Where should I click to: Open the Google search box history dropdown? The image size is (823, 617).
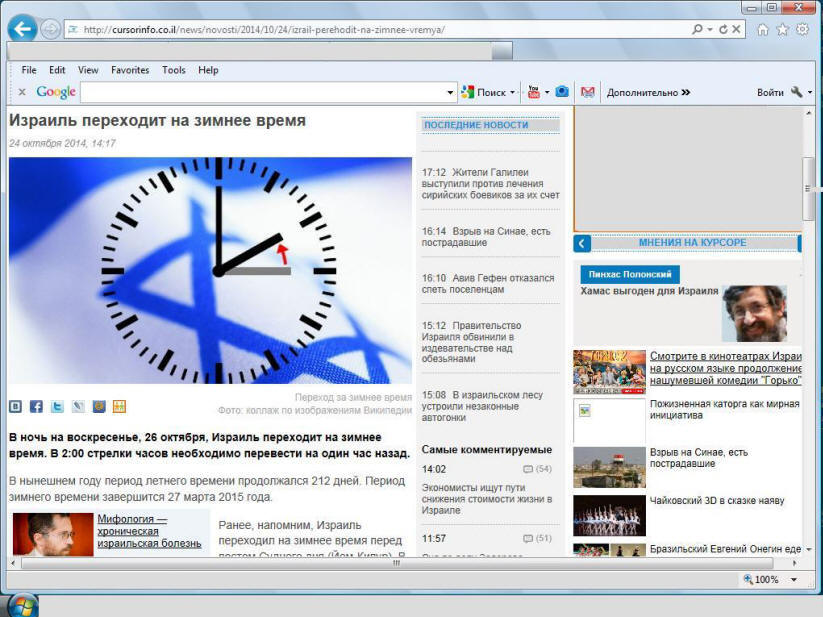coord(450,93)
